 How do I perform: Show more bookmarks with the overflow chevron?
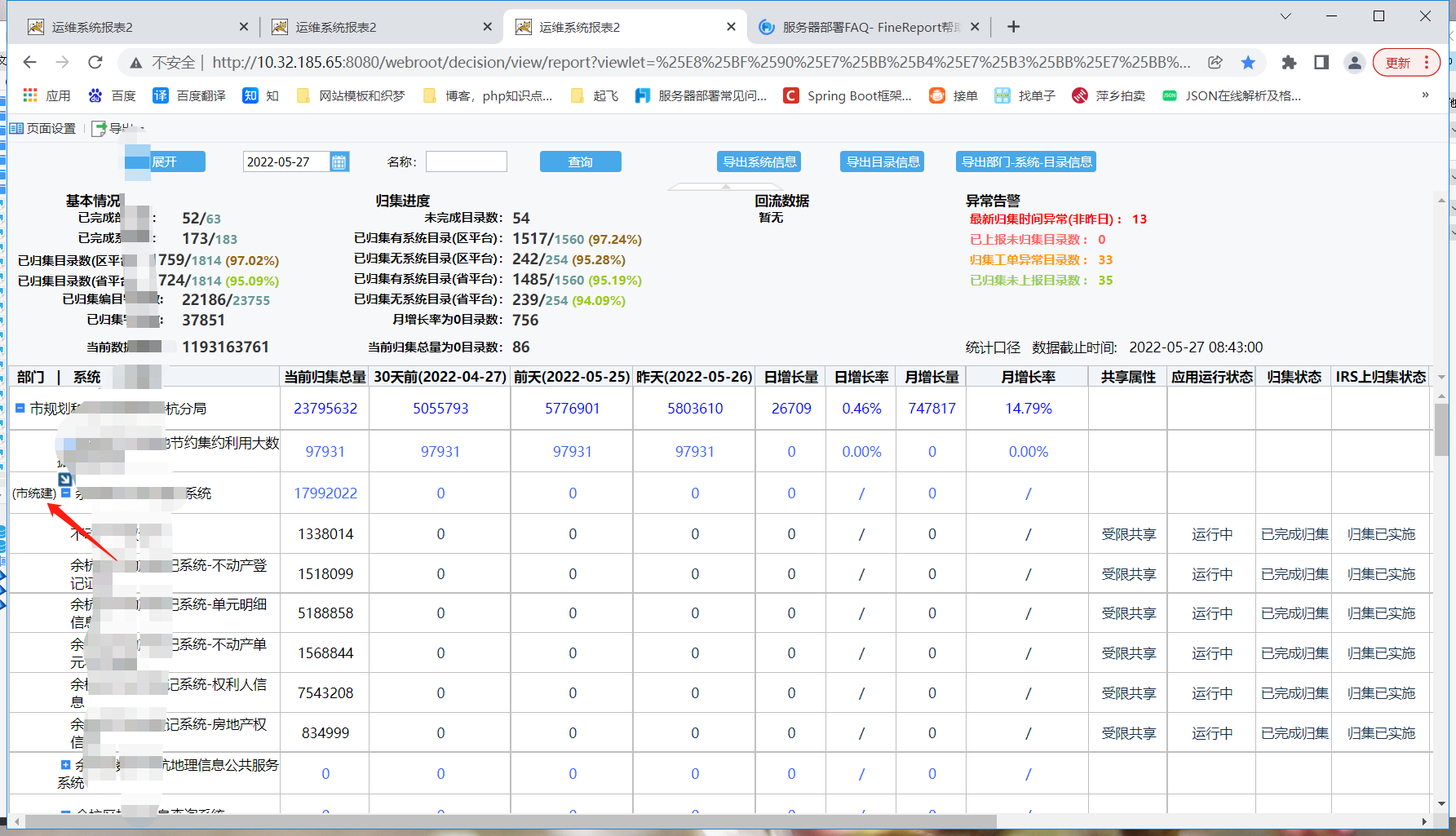click(1425, 95)
